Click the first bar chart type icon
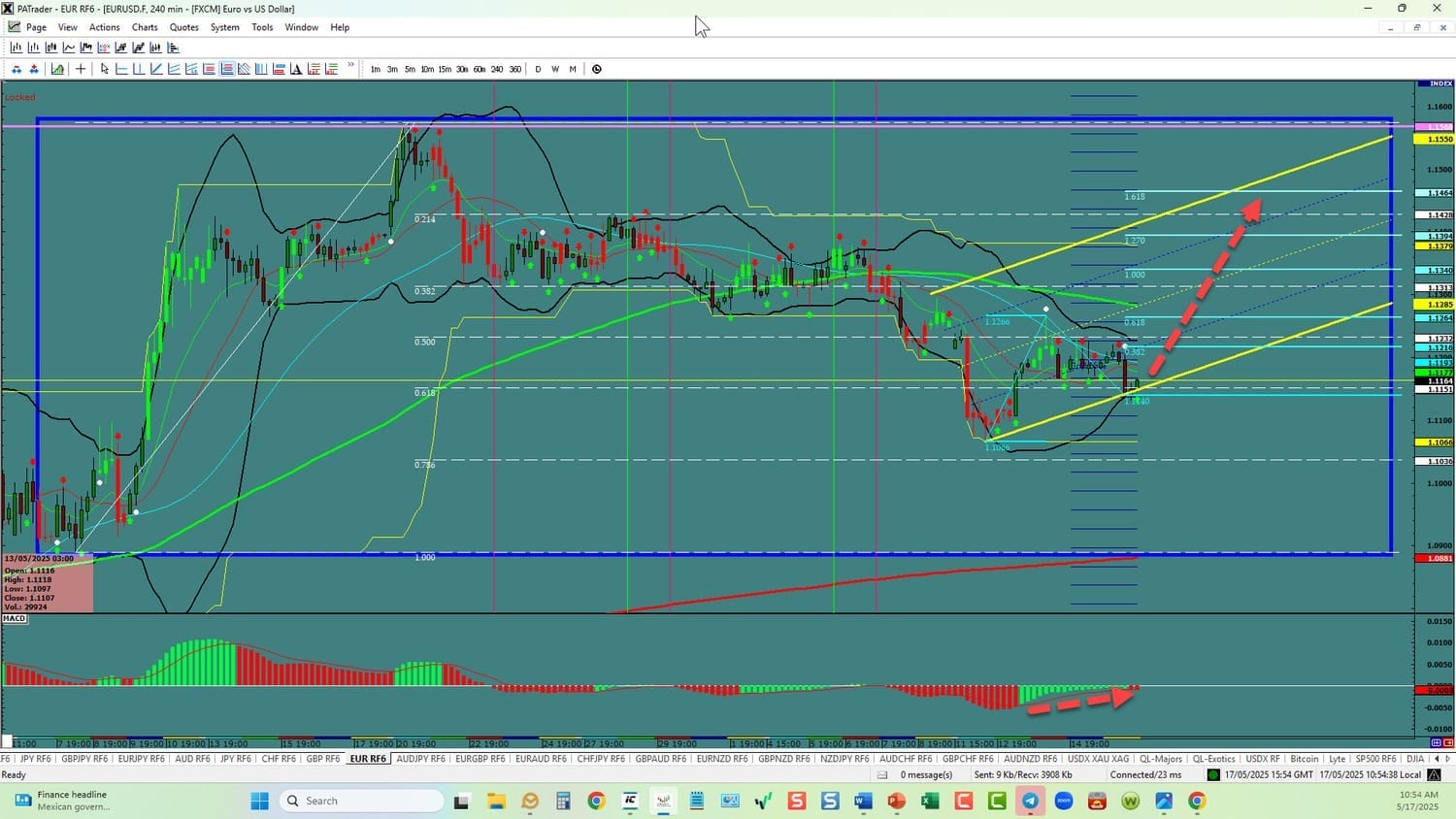This screenshot has width=1456, height=819. [x=17, y=48]
